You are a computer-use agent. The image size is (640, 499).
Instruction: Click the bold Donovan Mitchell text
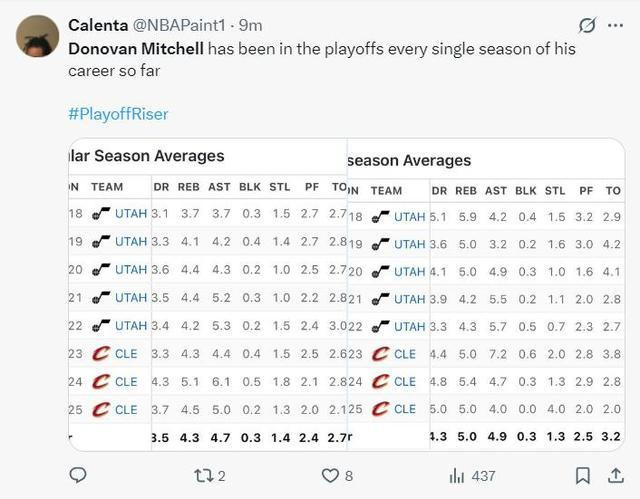[x=136, y=48]
